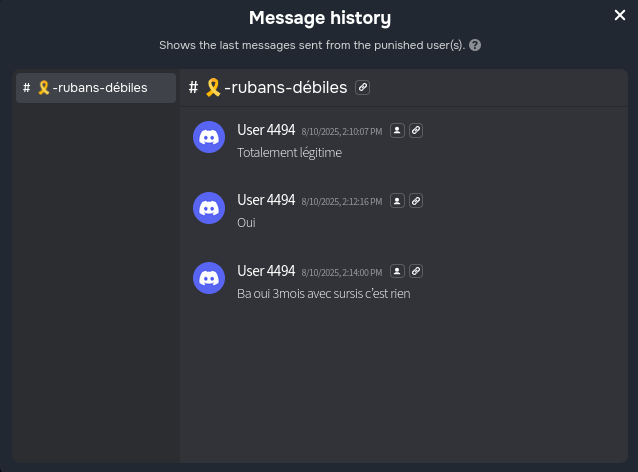This screenshot has width=638, height=472.
Task: Click the message text "Ba oui 3mois avec sursis c'est rien"
Action: pos(324,294)
